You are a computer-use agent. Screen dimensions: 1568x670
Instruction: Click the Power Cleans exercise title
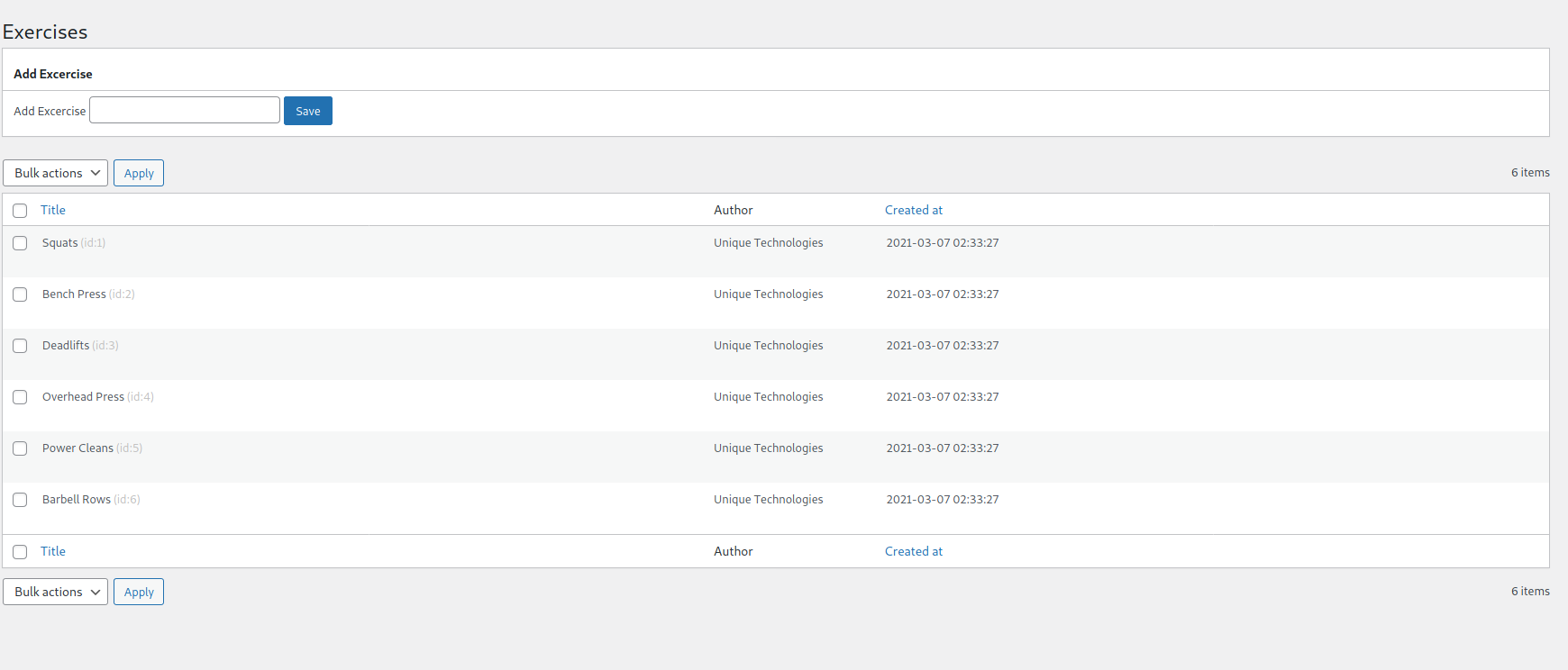click(x=77, y=448)
